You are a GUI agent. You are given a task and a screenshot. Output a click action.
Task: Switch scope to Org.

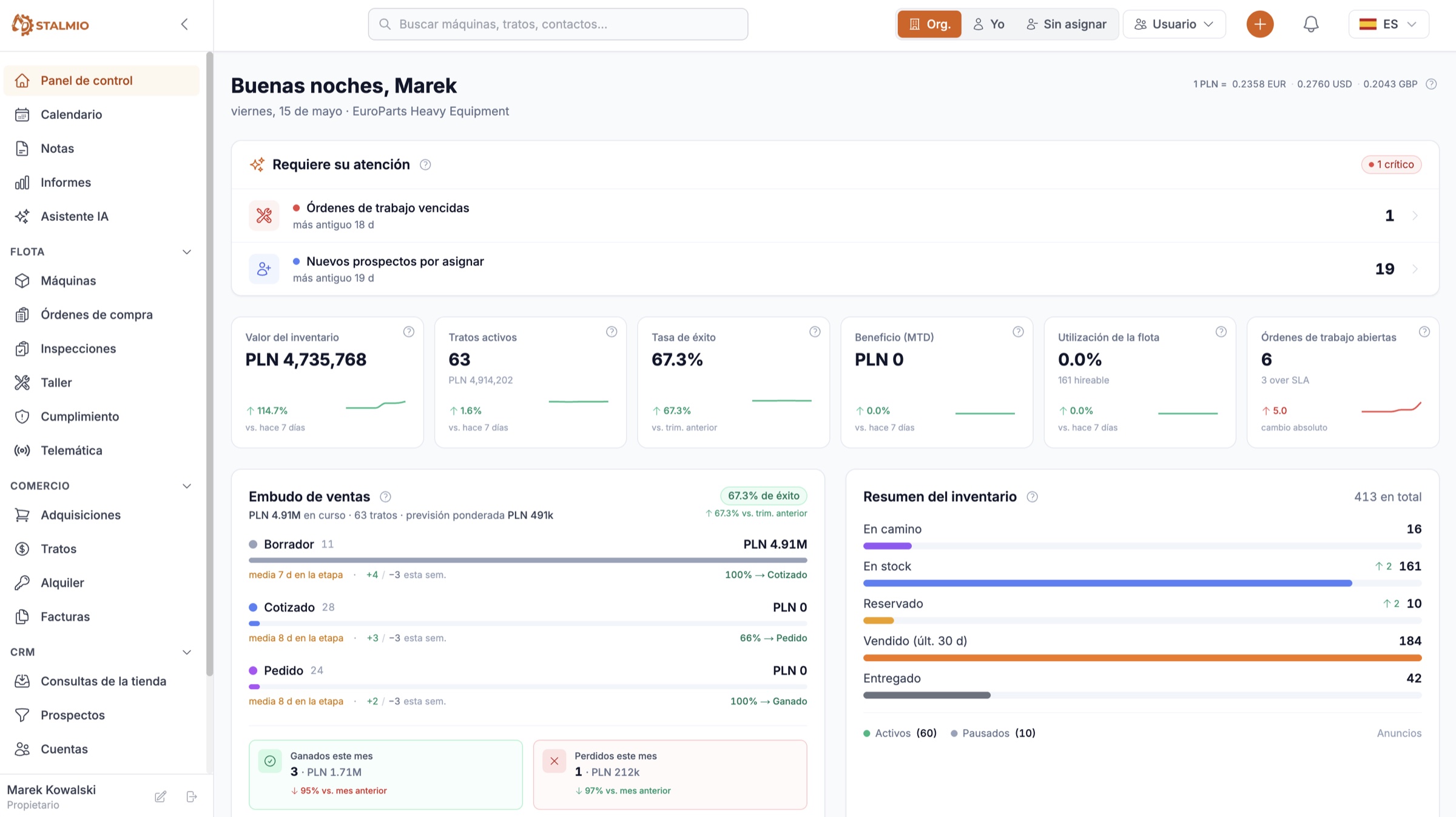coord(929,24)
